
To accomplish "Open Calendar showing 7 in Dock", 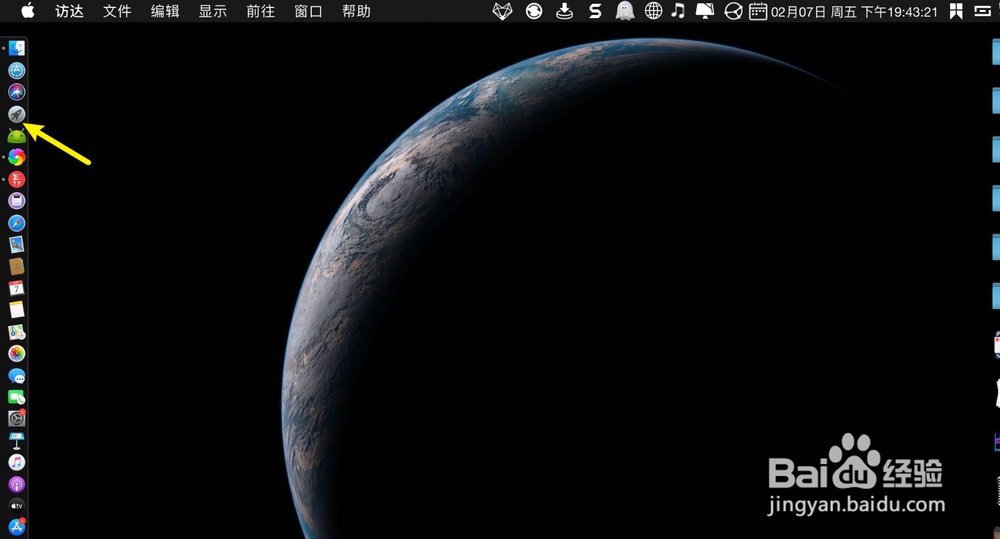I will [17, 288].
